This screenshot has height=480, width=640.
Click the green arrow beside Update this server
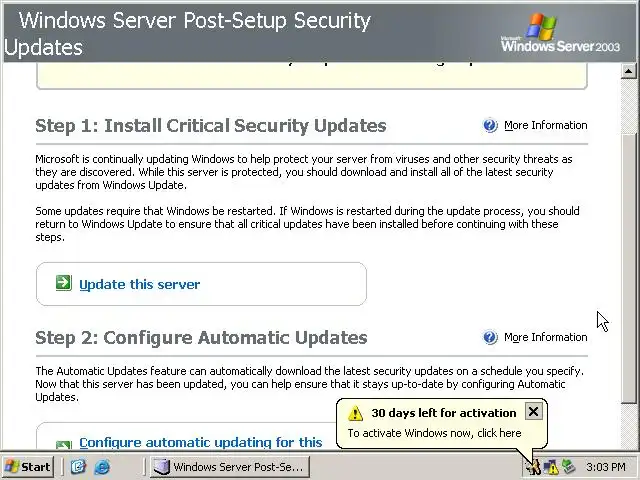click(x=63, y=284)
